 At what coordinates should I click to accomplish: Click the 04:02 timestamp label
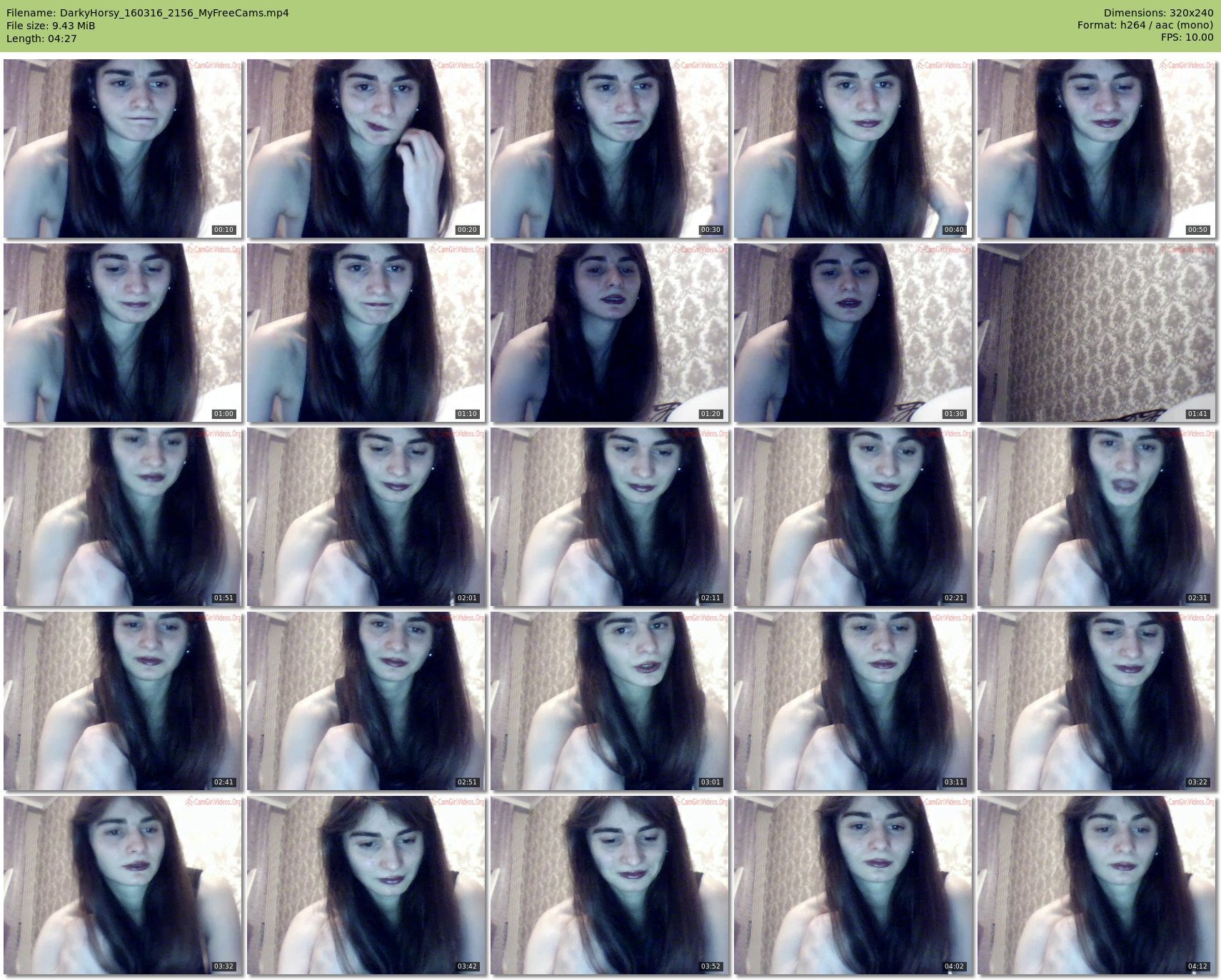pos(954,966)
